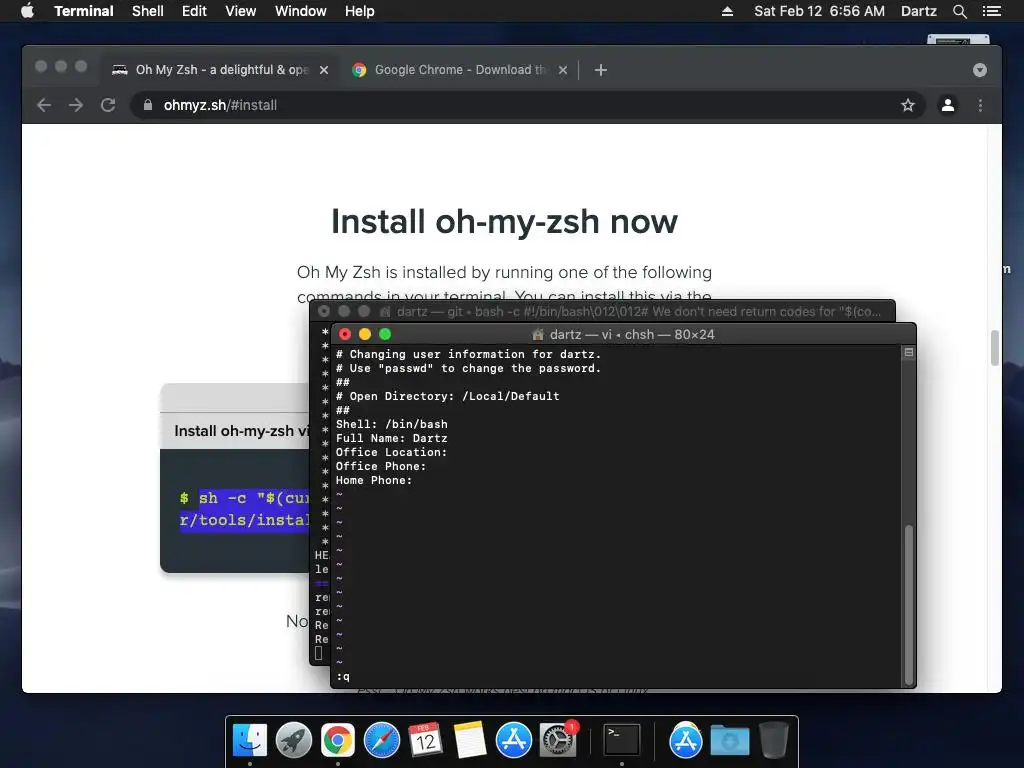The image size is (1024, 768).
Task: Open System Preferences with badge in Dock
Action: pyautogui.click(x=558, y=740)
